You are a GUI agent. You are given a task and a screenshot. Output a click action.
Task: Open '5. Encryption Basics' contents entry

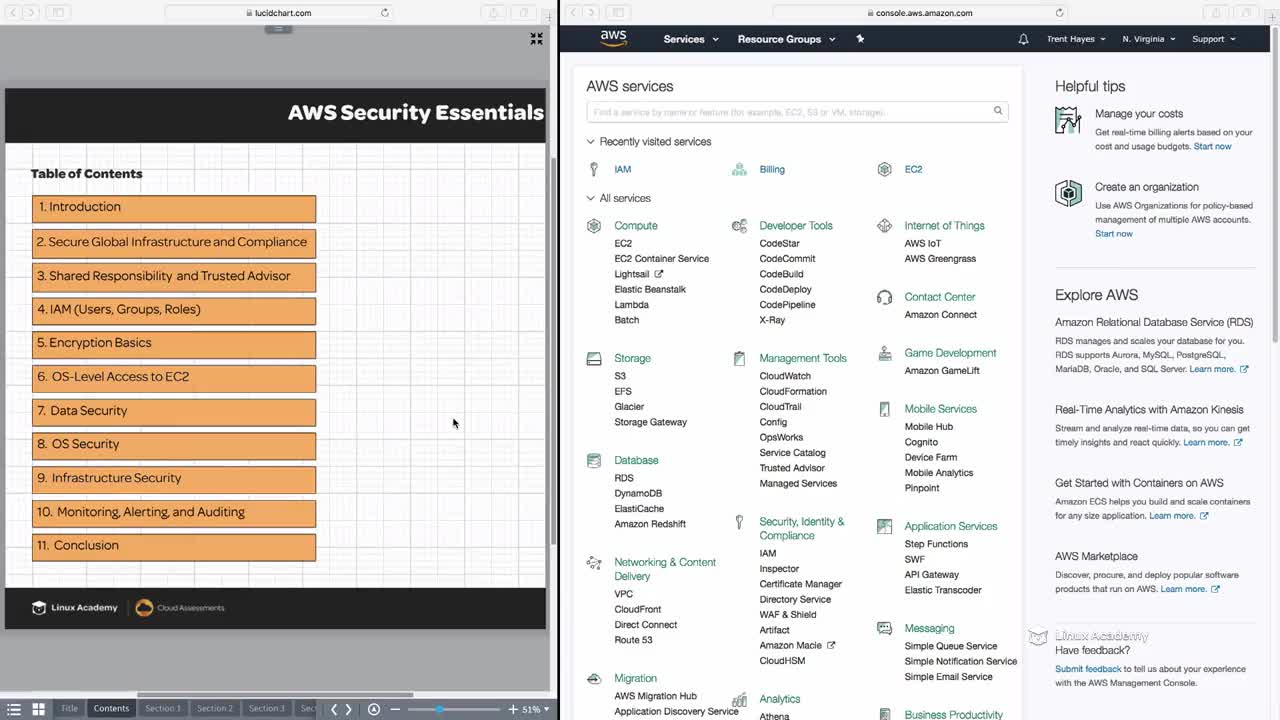pyautogui.click(x=174, y=344)
